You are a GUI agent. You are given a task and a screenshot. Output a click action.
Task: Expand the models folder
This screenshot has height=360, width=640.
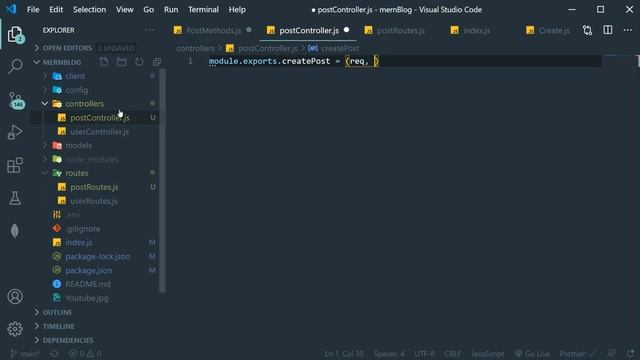78,145
